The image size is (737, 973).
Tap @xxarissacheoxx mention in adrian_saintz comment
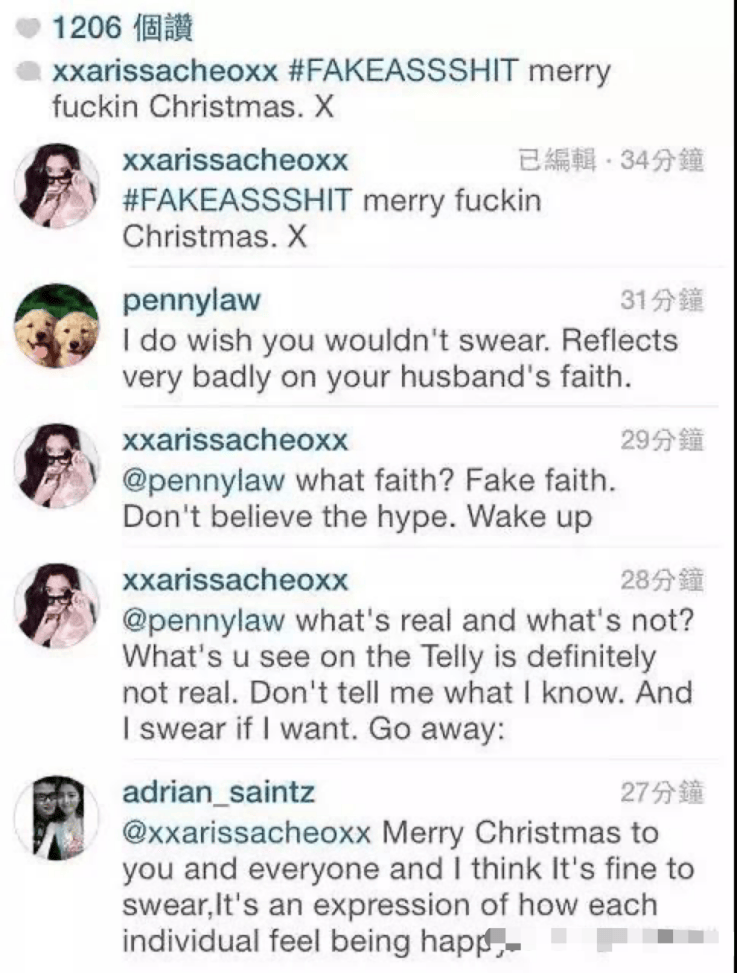coord(246,833)
